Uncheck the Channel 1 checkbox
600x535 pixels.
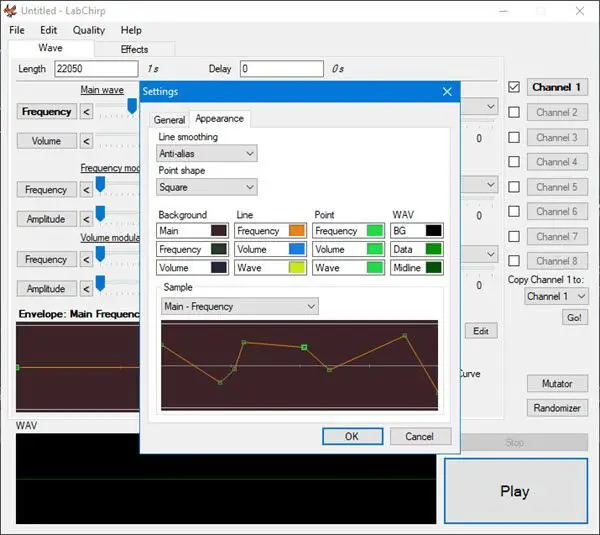click(x=514, y=87)
